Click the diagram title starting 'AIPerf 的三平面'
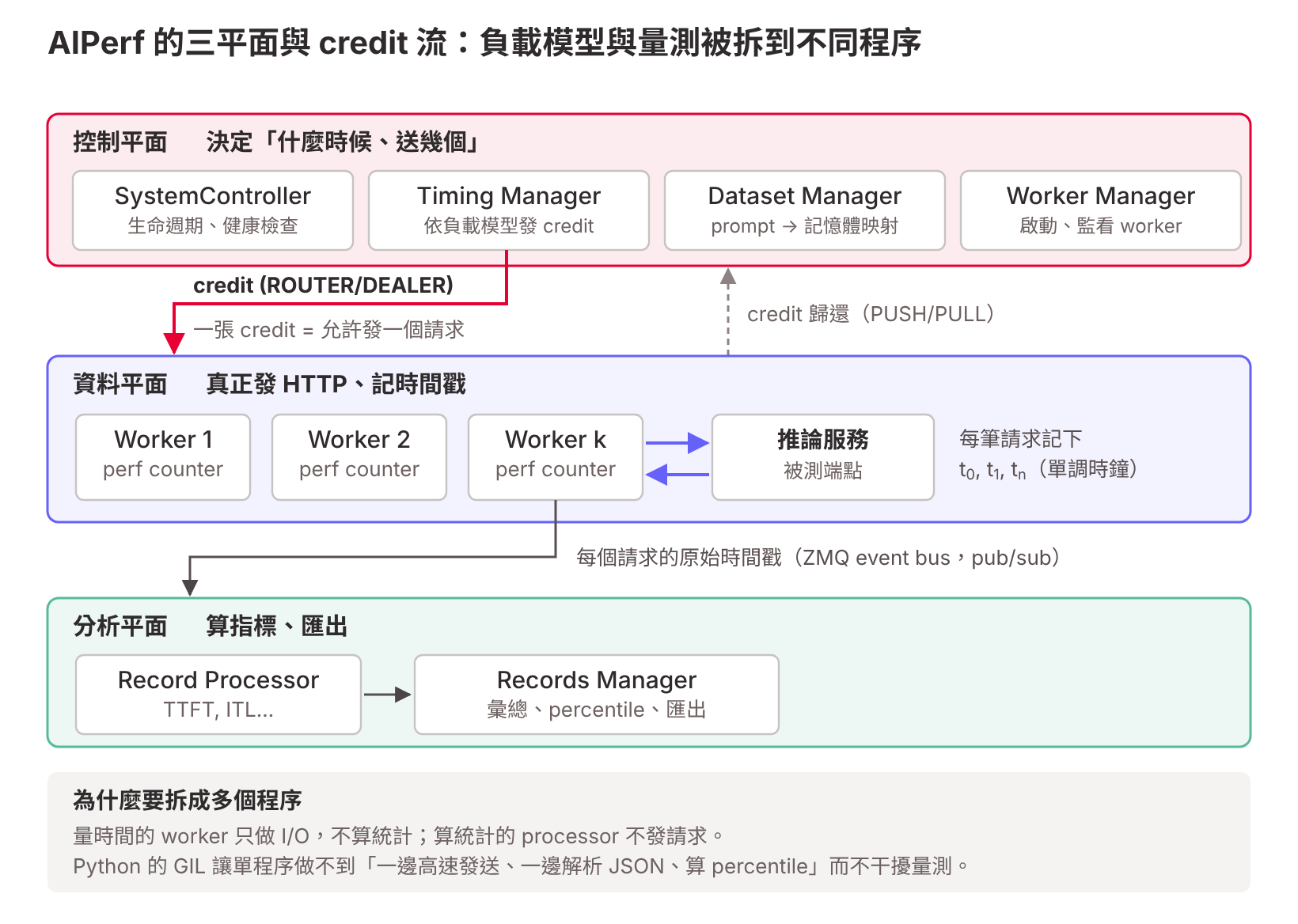1298x924 pixels. pos(485,43)
